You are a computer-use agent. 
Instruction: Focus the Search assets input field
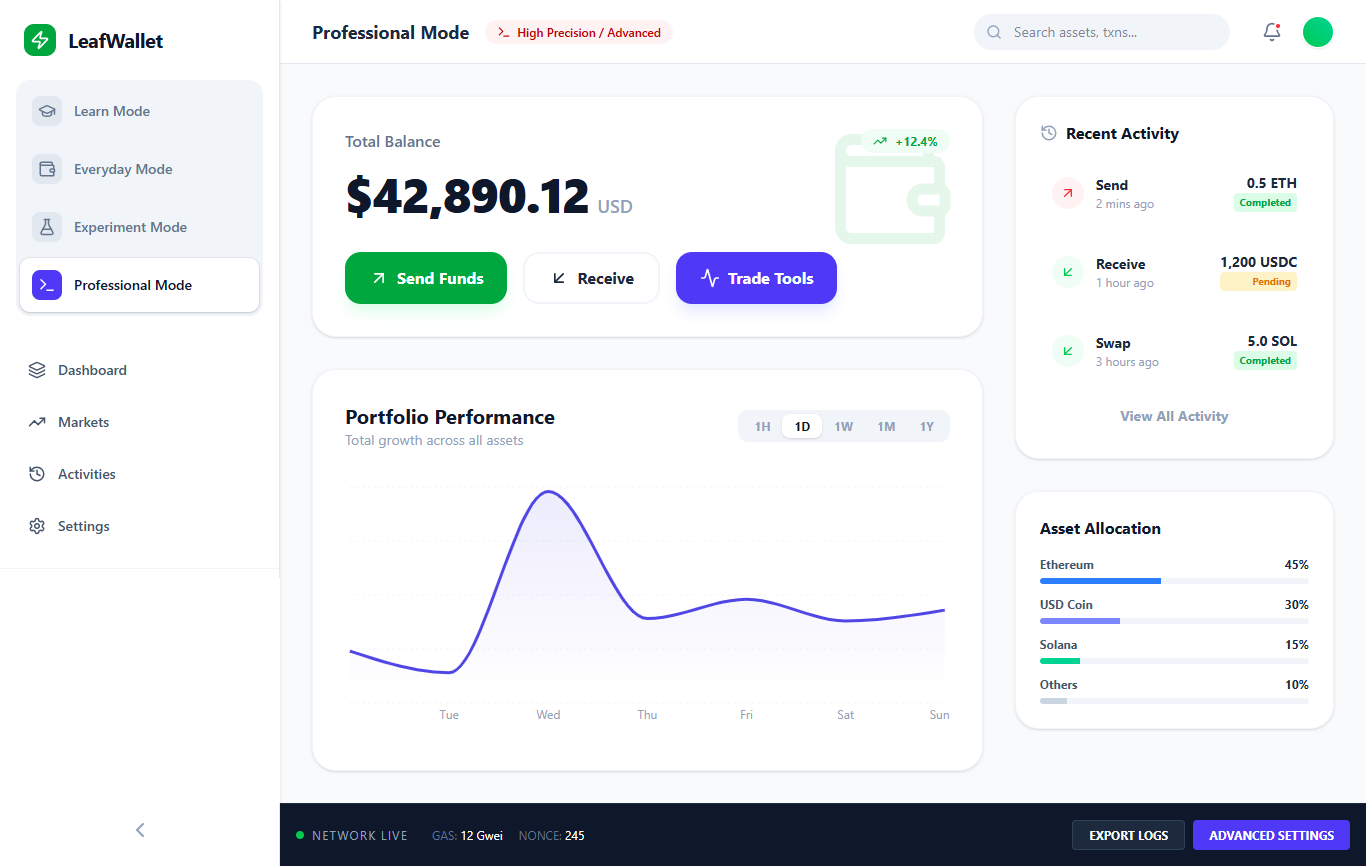pyautogui.click(x=1110, y=32)
